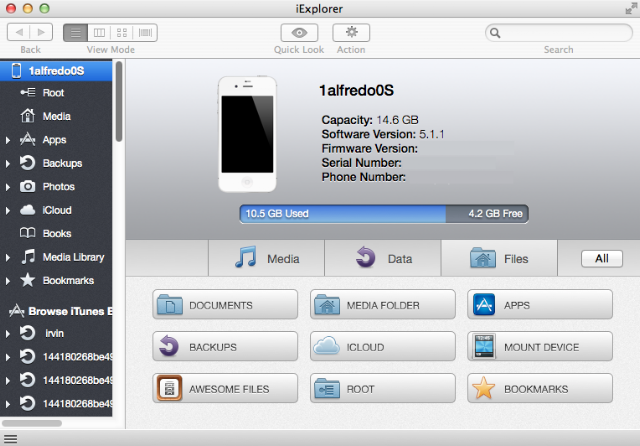
Task: Switch to cover flow view mode
Action: pos(145,33)
